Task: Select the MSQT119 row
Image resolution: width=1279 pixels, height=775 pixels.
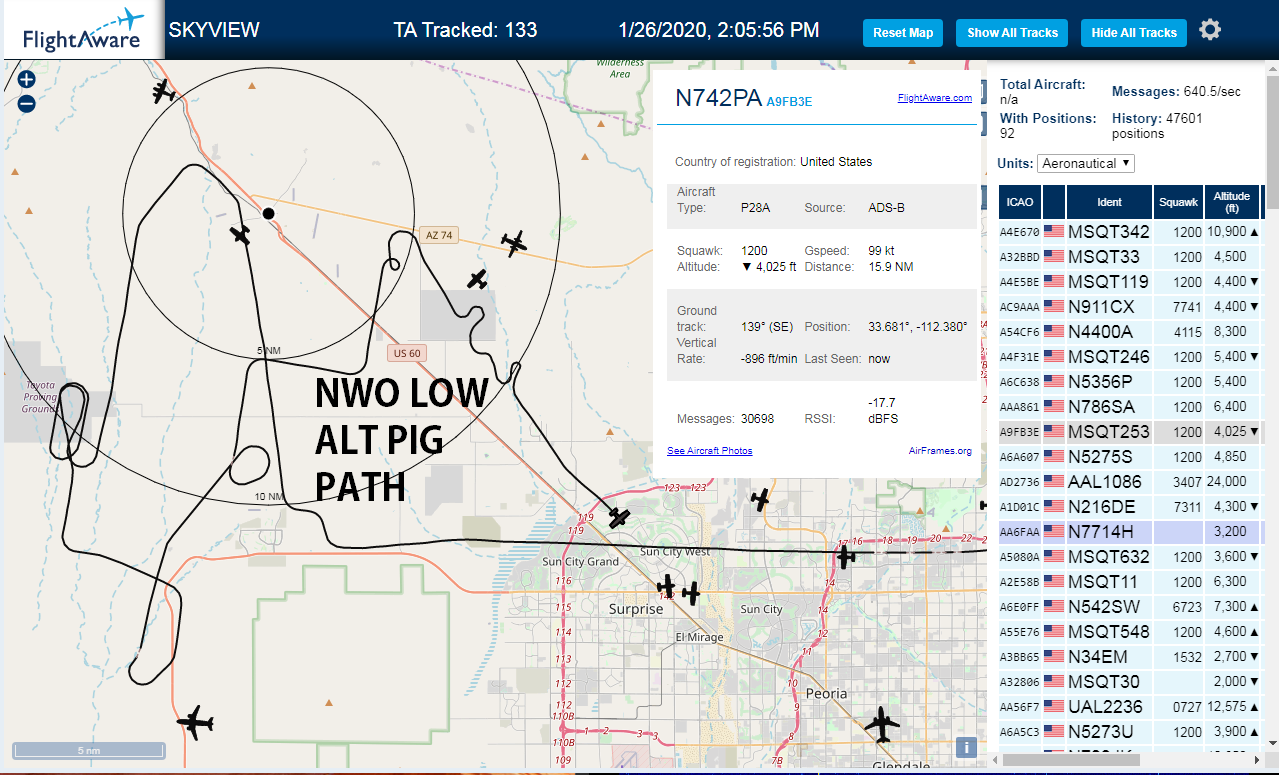Action: (x=1130, y=282)
